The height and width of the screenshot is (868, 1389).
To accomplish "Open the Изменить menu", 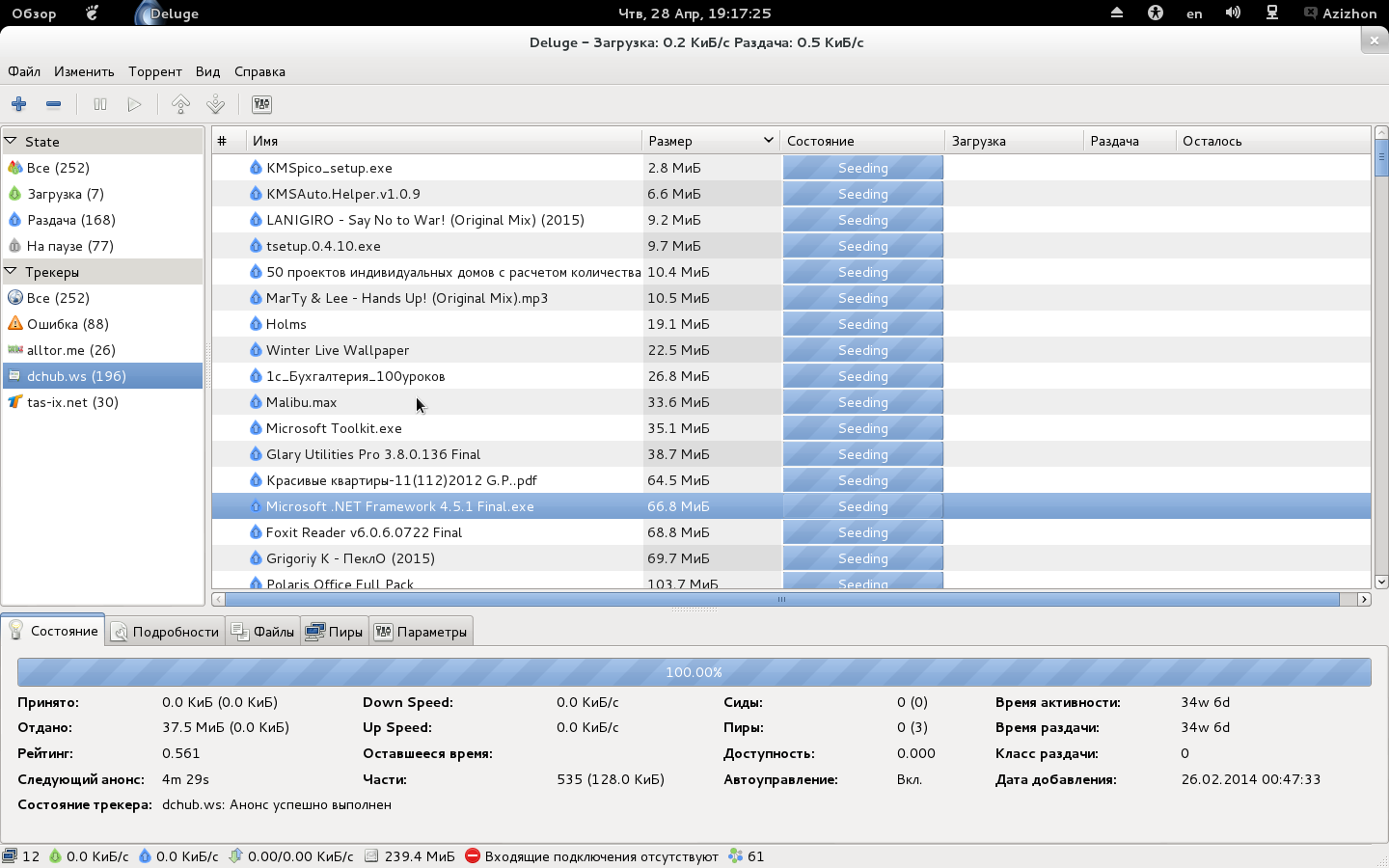I will (x=84, y=71).
